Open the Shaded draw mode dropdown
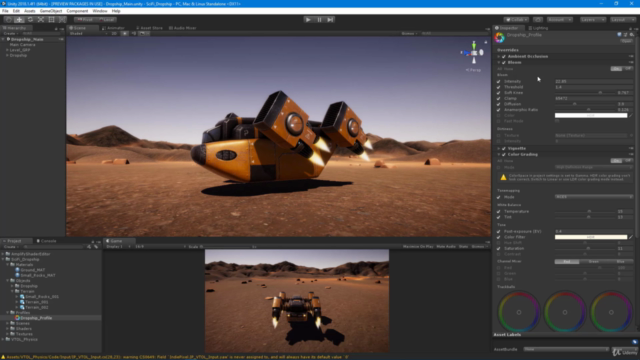 tap(88, 33)
